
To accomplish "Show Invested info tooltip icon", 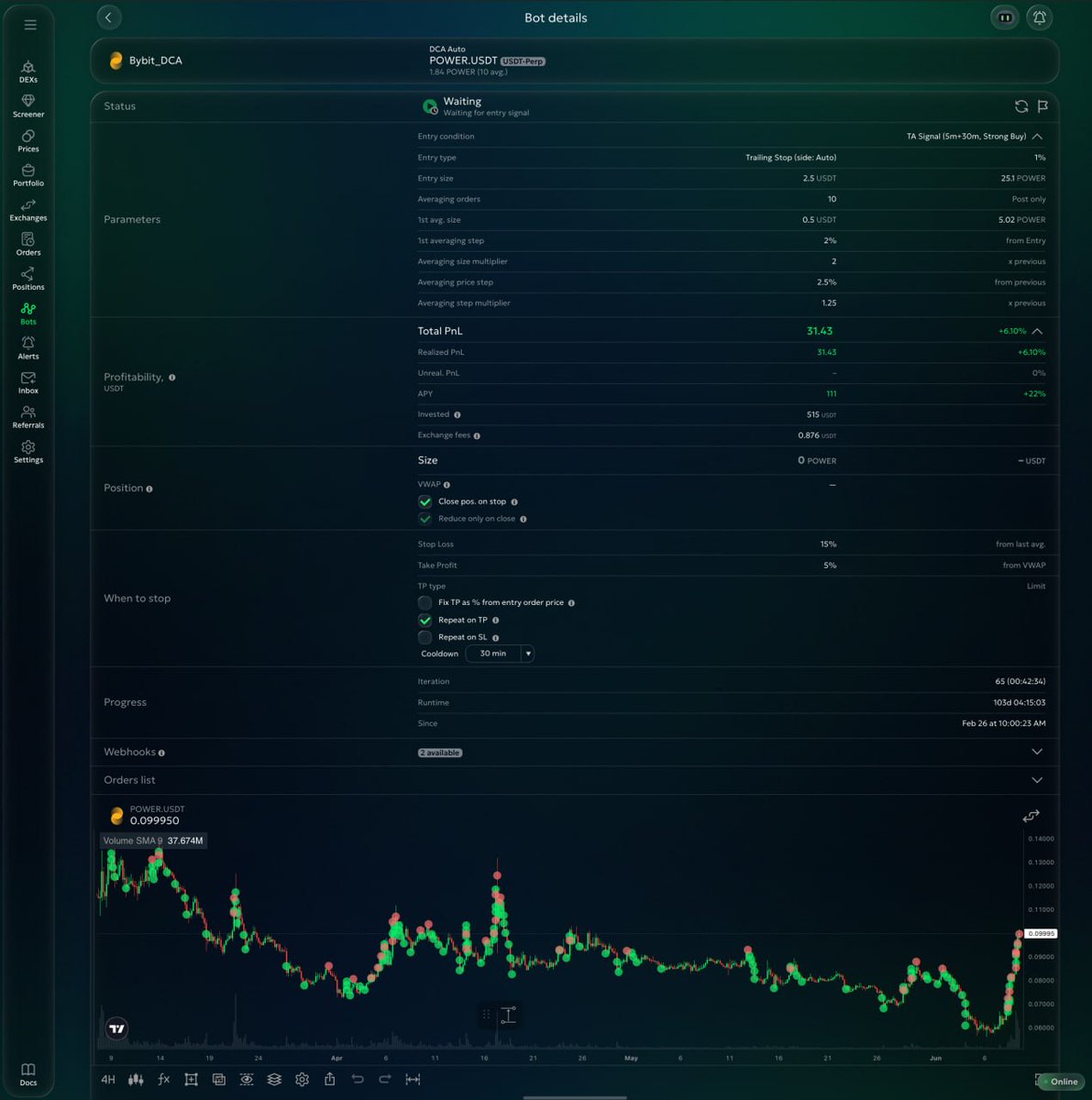I will 458,415.
